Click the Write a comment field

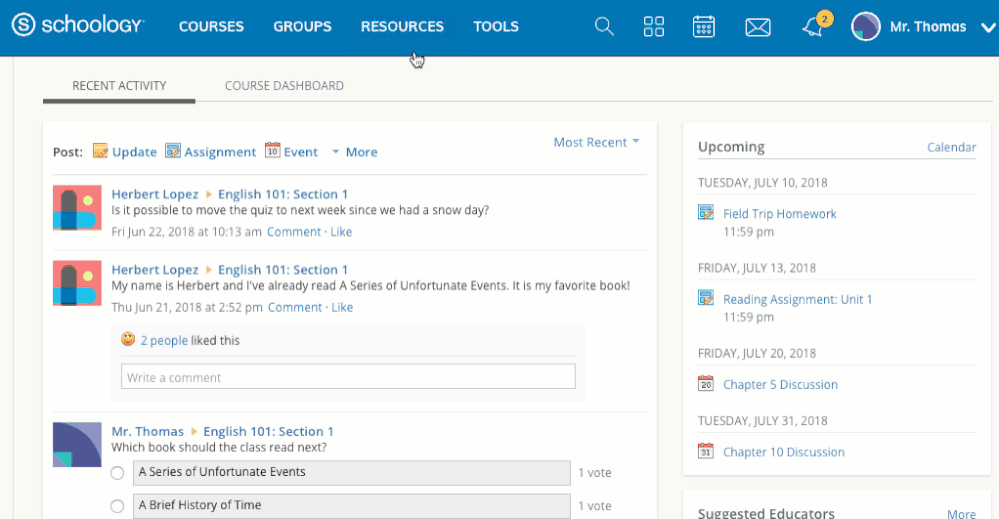click(348, 376)
